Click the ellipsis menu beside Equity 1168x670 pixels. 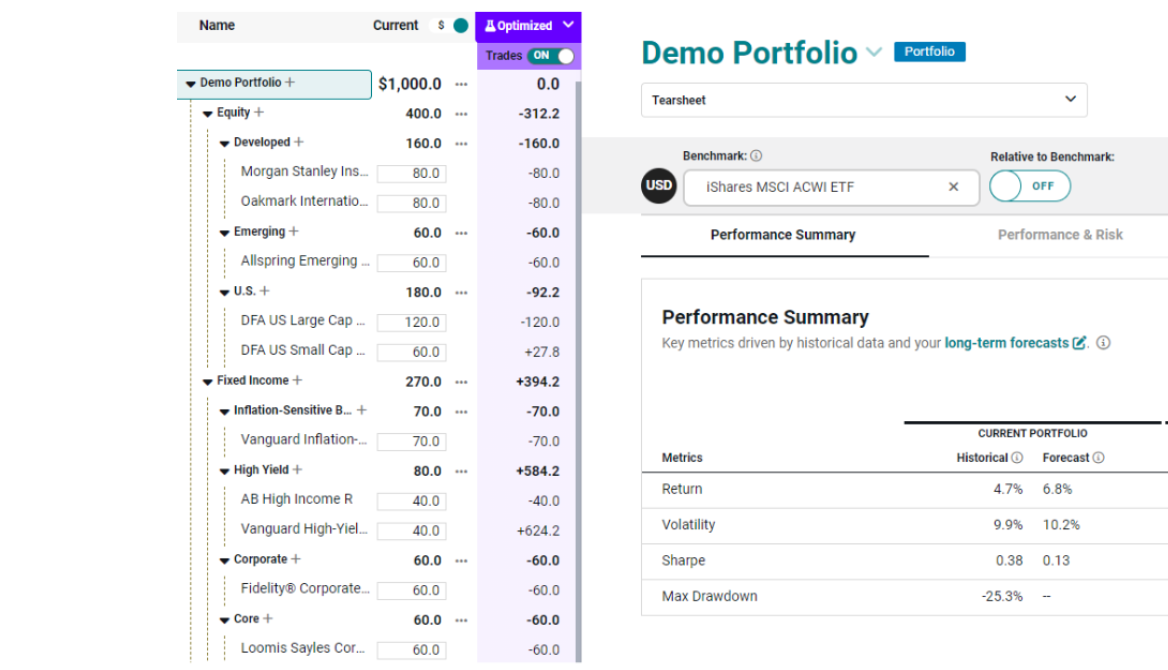coord(461,113)
